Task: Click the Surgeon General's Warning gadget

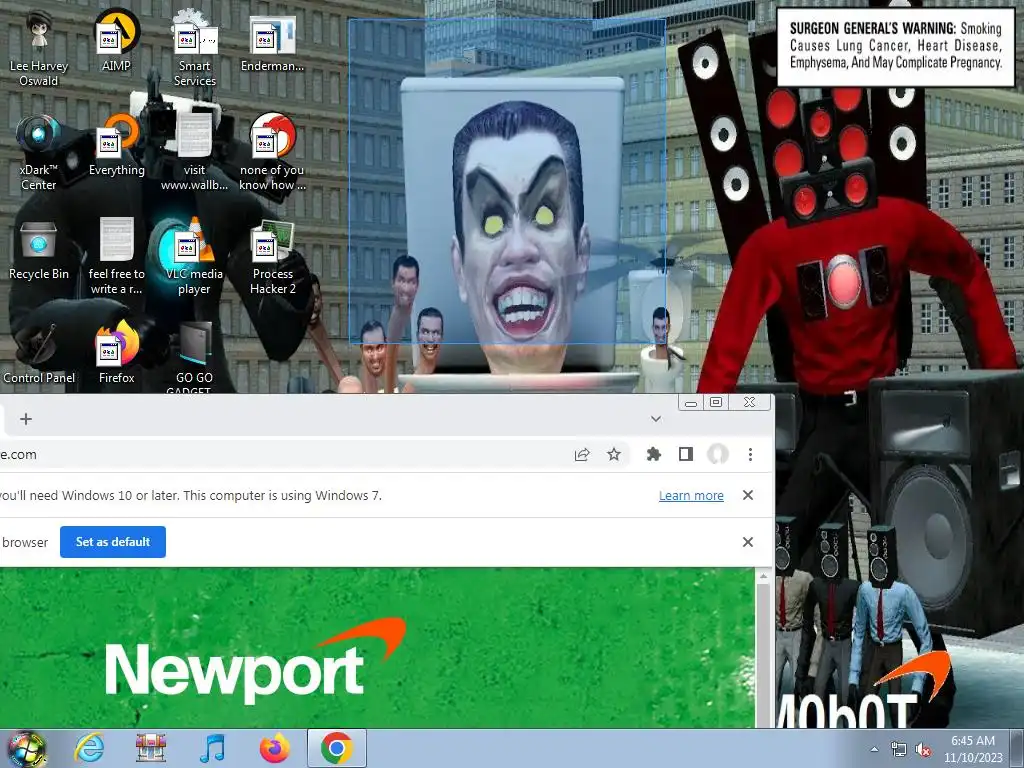Action: [895, 46]
